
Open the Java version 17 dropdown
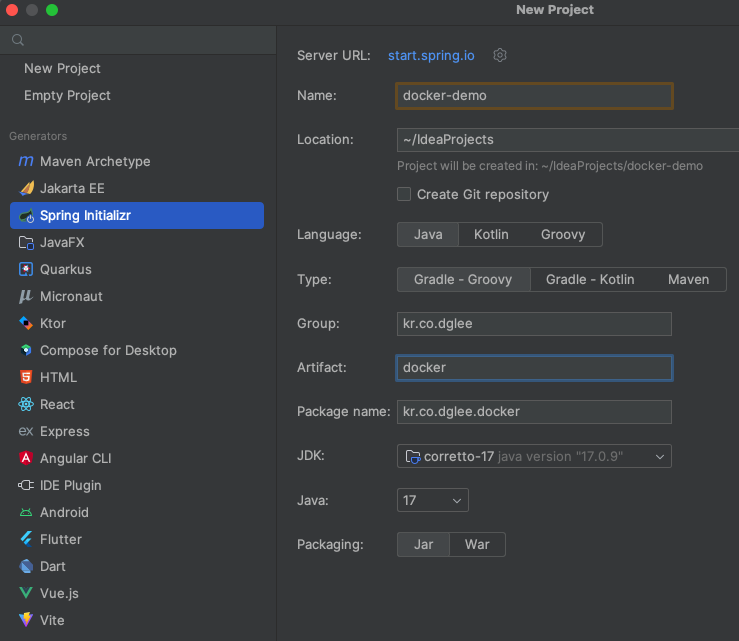pos(433,500)
